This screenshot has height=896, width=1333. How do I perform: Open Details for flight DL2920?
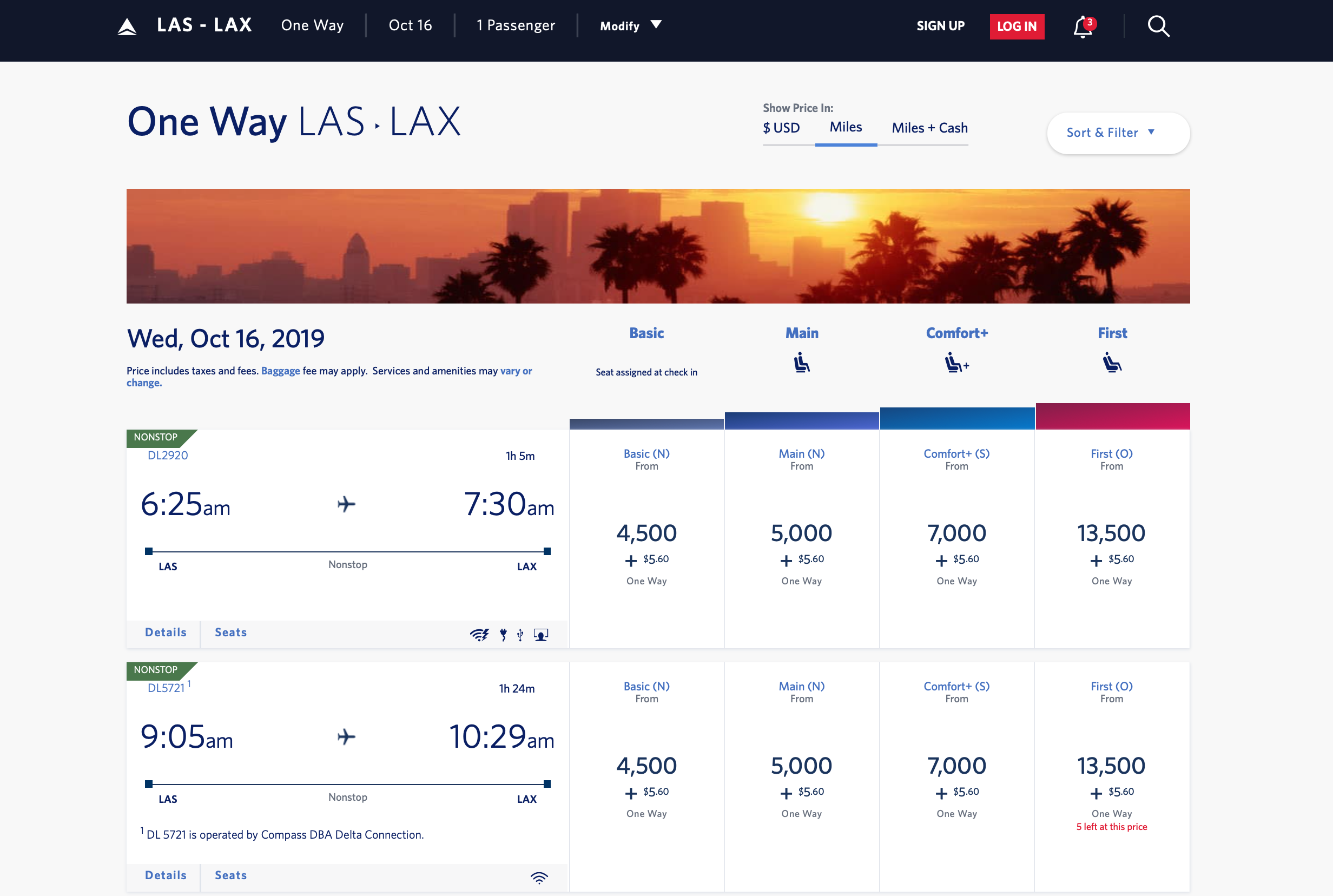(x=166, y=632)
